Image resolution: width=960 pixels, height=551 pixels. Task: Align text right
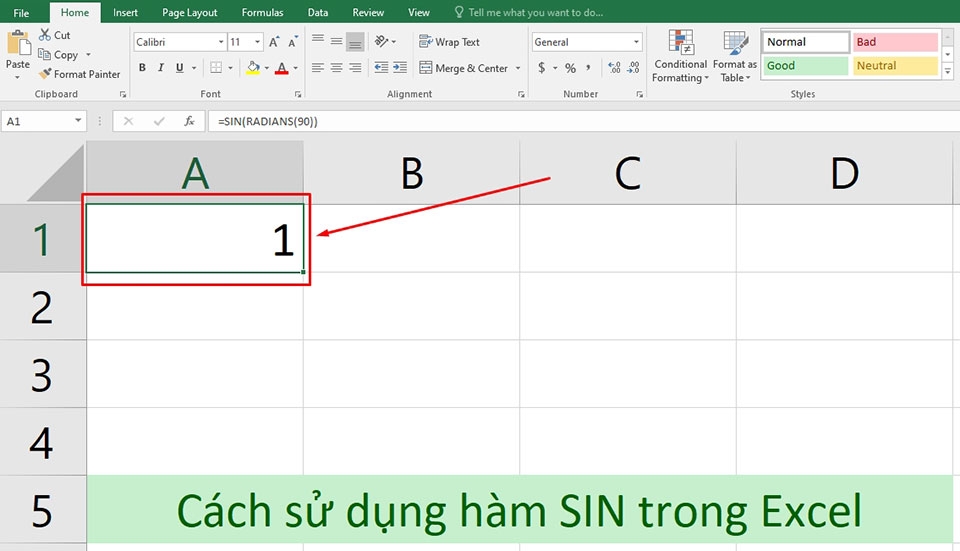pyautogui.click(x=355, y=67)
